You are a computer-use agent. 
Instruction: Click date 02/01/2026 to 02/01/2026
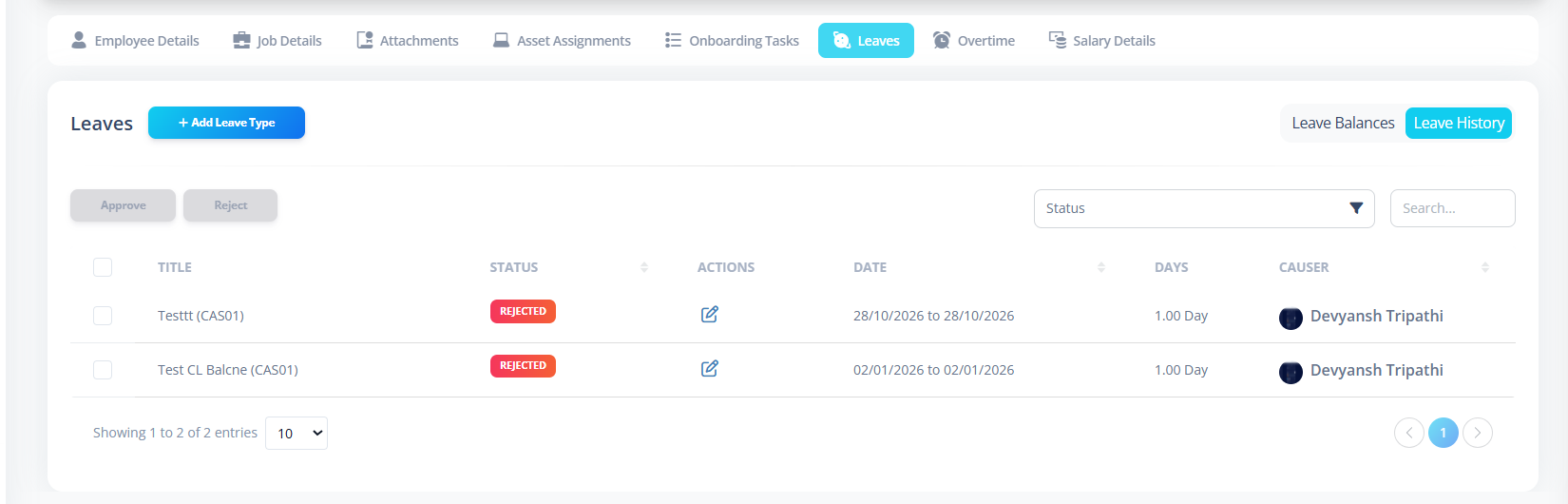933,370
